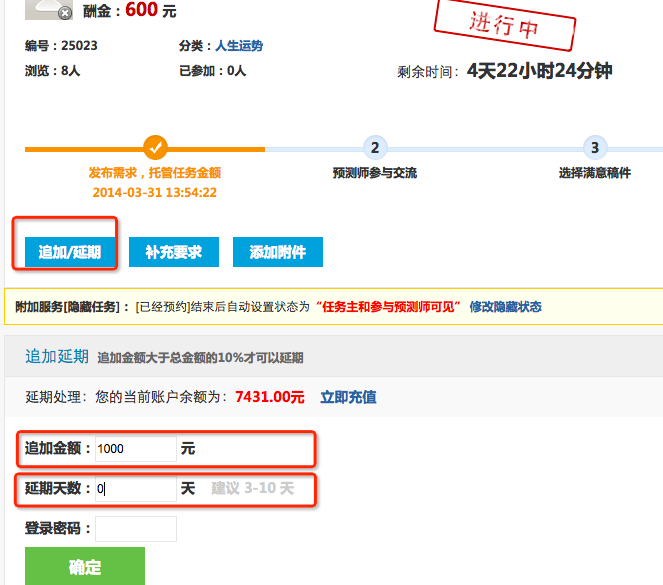
Task: Click the 登录密码 password field
Action: click(136, 529)
